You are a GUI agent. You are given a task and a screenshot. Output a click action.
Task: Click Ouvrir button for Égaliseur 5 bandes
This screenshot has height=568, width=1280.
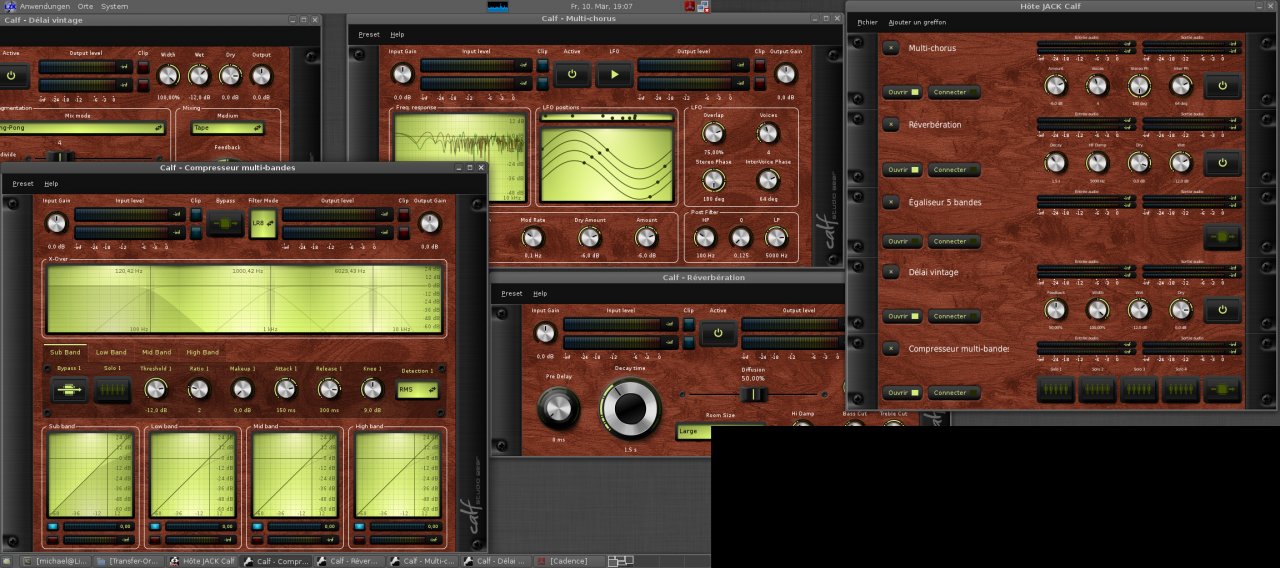pyautogui.click(x=903, y=241)
